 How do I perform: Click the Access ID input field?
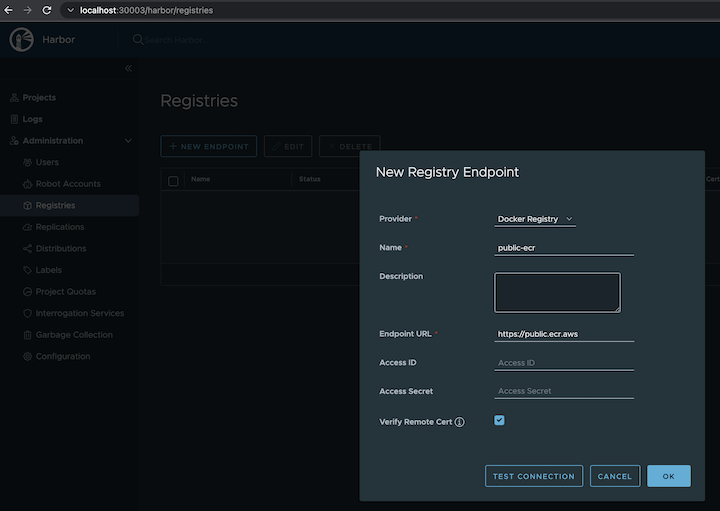564,363
